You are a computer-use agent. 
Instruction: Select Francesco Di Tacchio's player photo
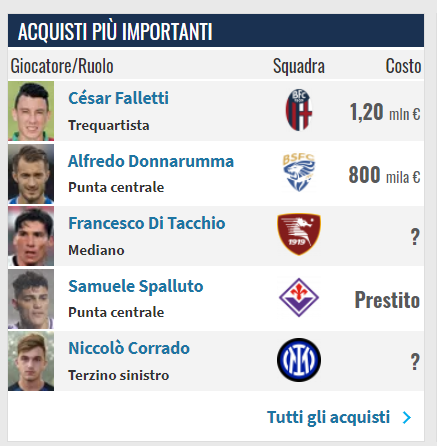pyautogui.click(x=31, y=236)
